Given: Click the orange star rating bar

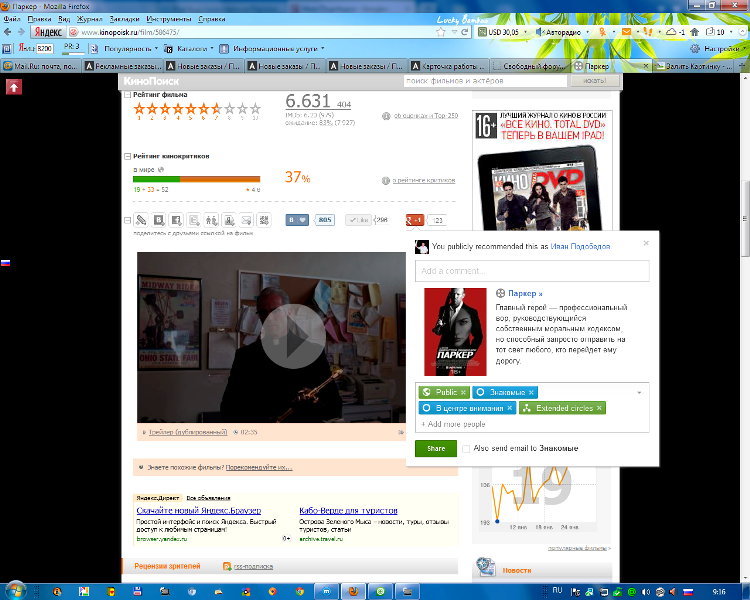Looking at the screenshot, I should coord(197,109).
